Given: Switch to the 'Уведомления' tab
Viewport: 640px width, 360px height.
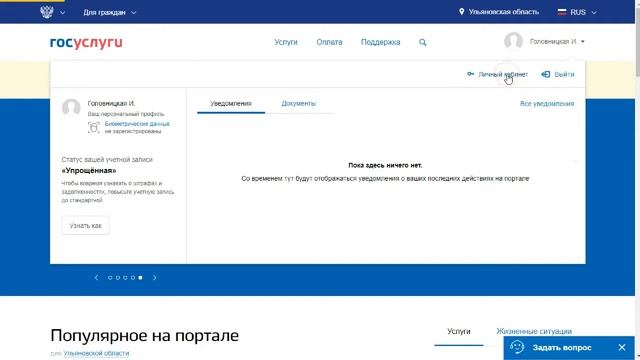Looking at the screenshot, I should click(x=231, y=104).
